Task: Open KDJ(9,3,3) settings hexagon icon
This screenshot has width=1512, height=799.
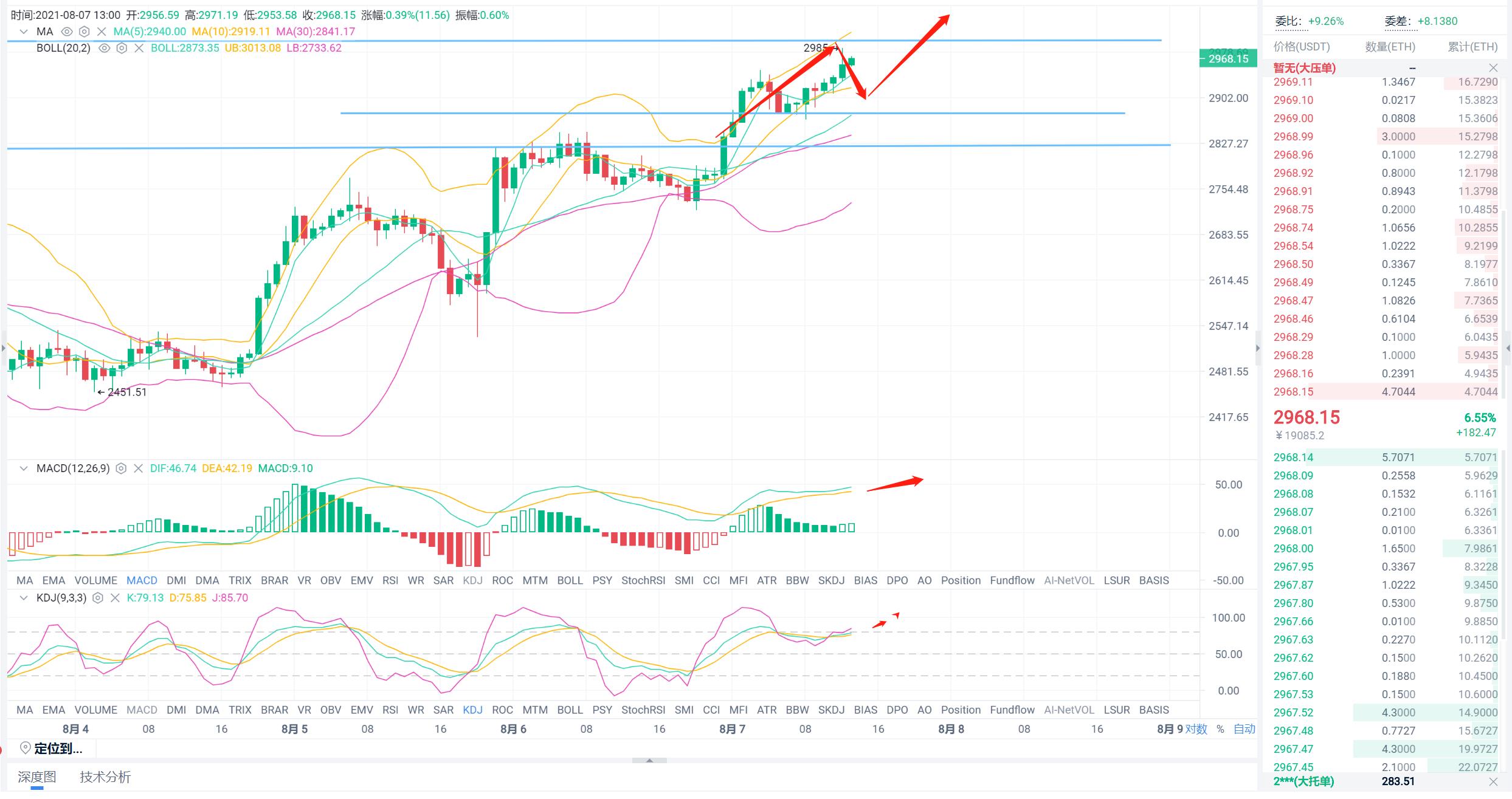Action: coord(98,598)
